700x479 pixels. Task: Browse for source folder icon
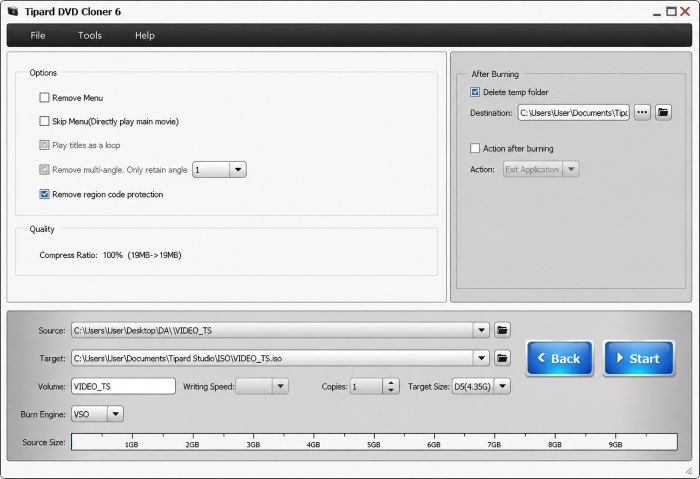[502, 330]
